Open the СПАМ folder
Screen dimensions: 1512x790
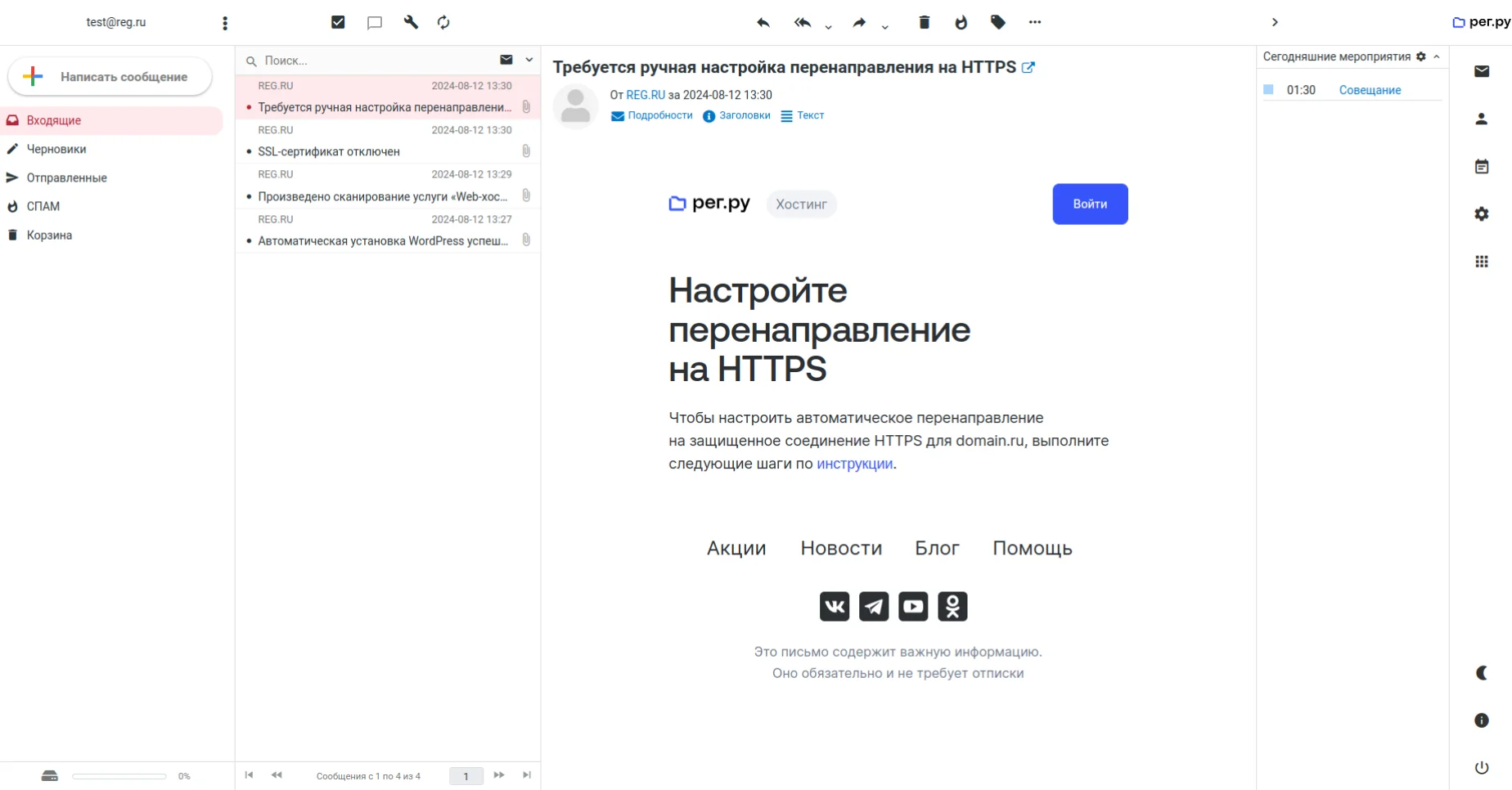click(111, 206)
